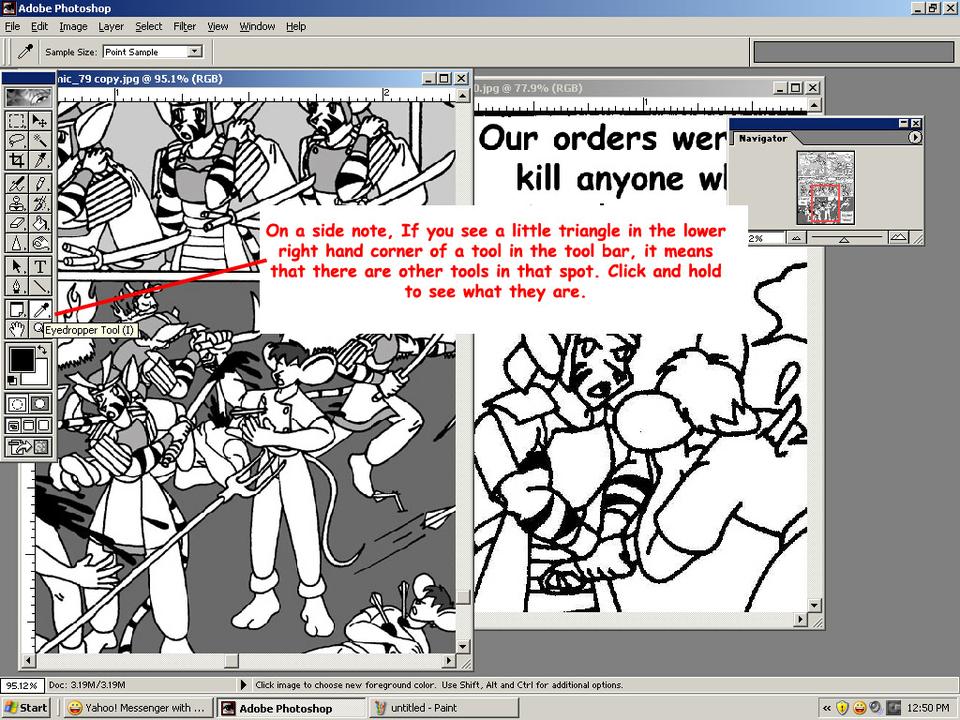The image size is (960, 720).
Task: Open the Image menu
Action: tap(73, 26)
